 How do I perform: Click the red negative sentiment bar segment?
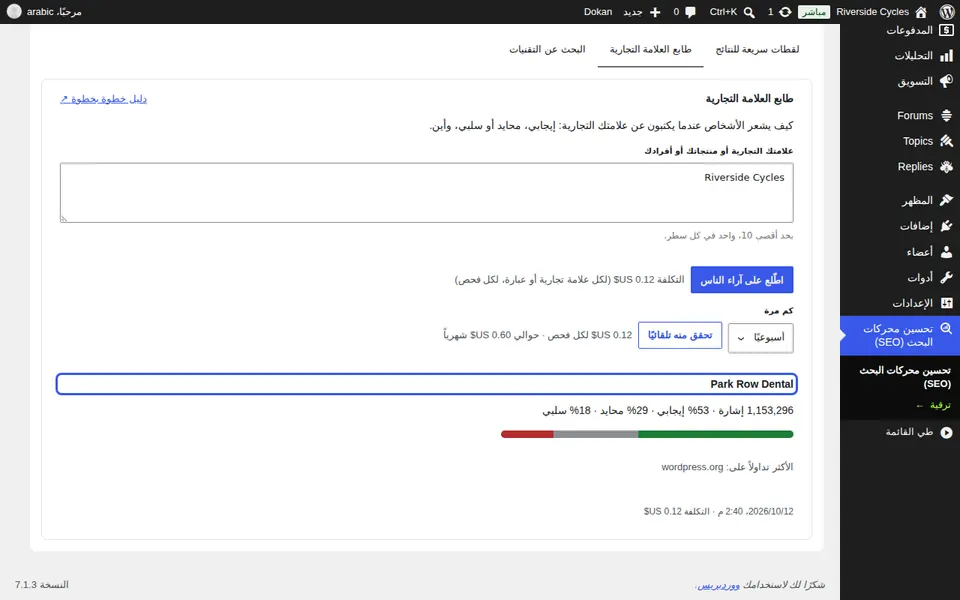click(x=527, y=434)
